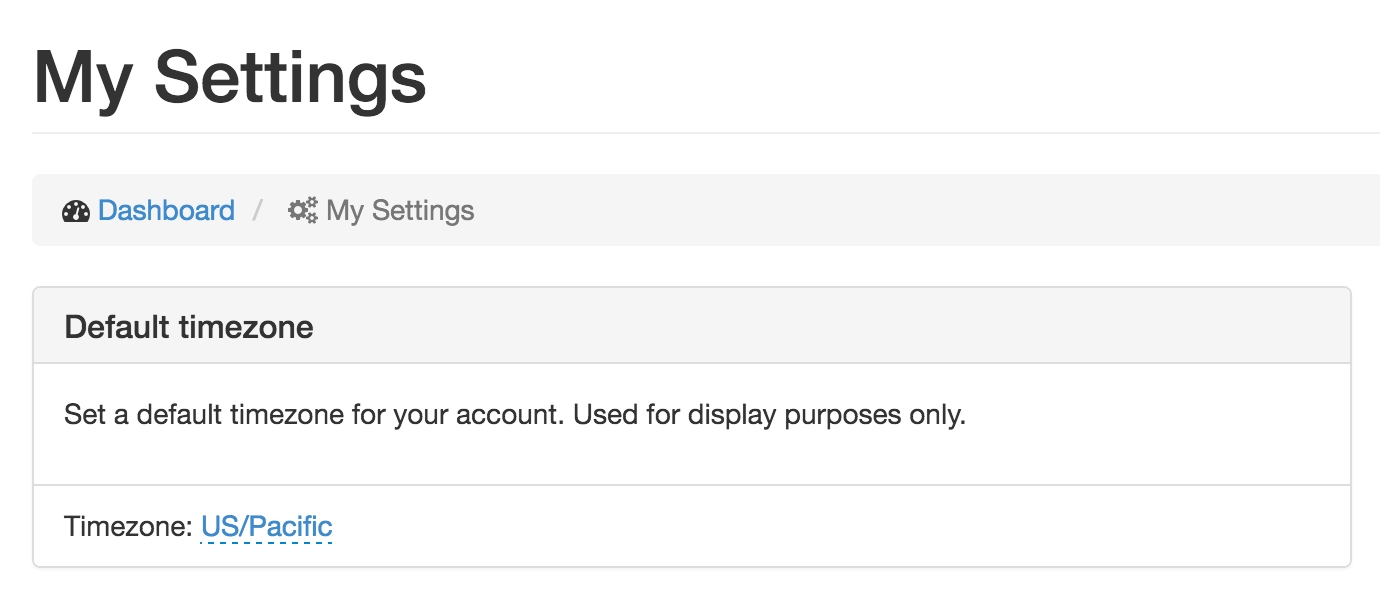Click the breadcrumb separator slash
This screenshot has height=590, width=1380.
click(x=259, y=210)
